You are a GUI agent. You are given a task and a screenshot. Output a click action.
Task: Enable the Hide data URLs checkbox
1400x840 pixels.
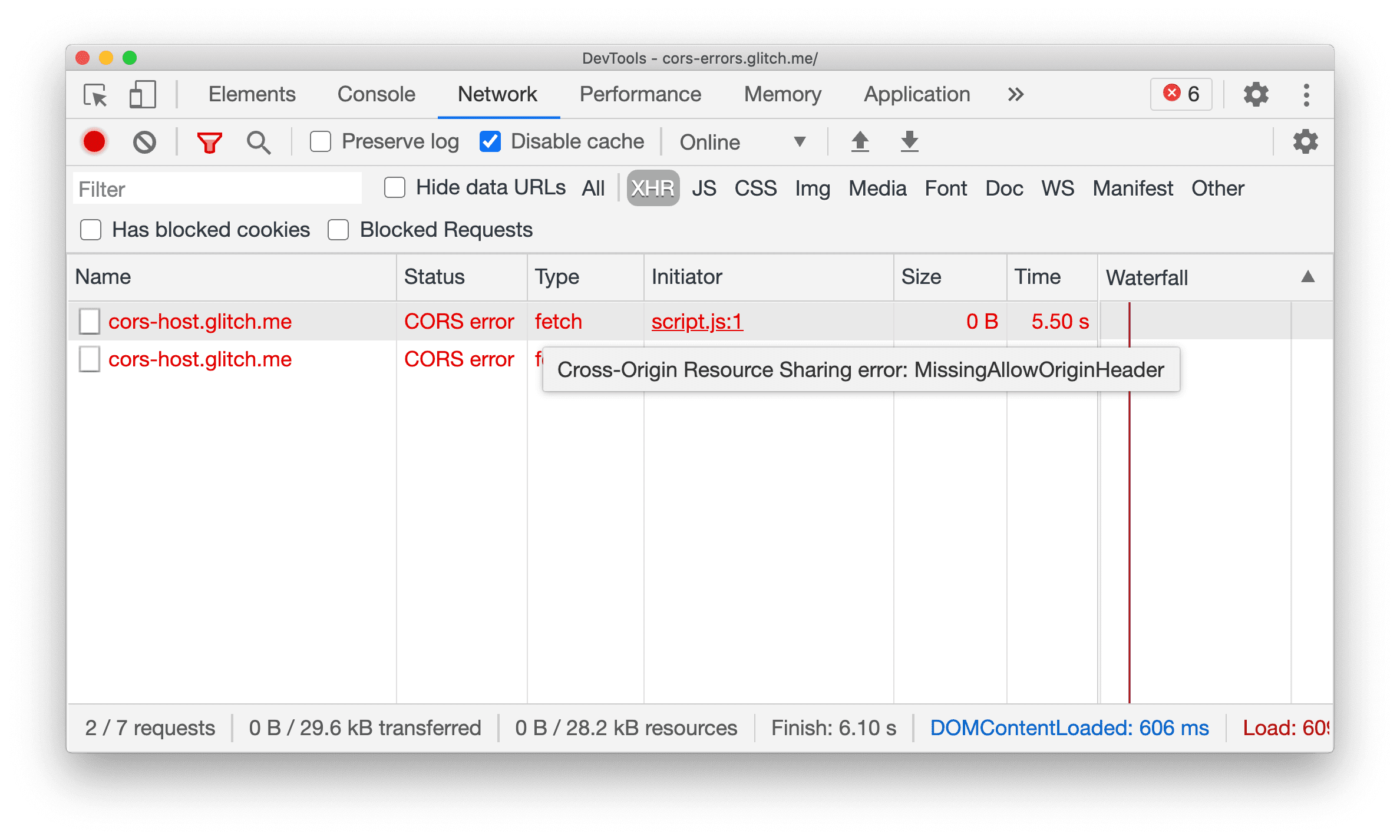(394, 189)
